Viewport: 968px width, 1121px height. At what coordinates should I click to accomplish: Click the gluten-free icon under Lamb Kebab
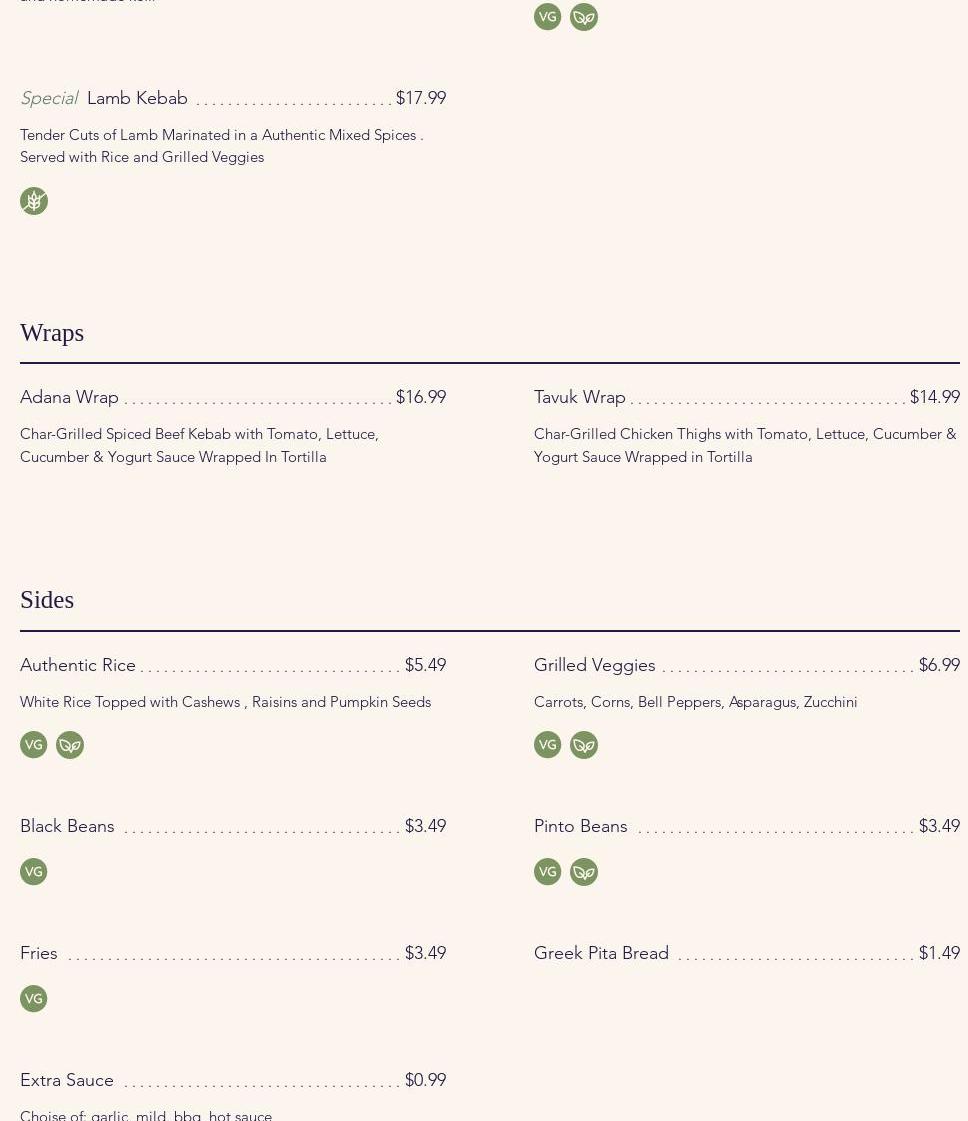coord(34,201)
